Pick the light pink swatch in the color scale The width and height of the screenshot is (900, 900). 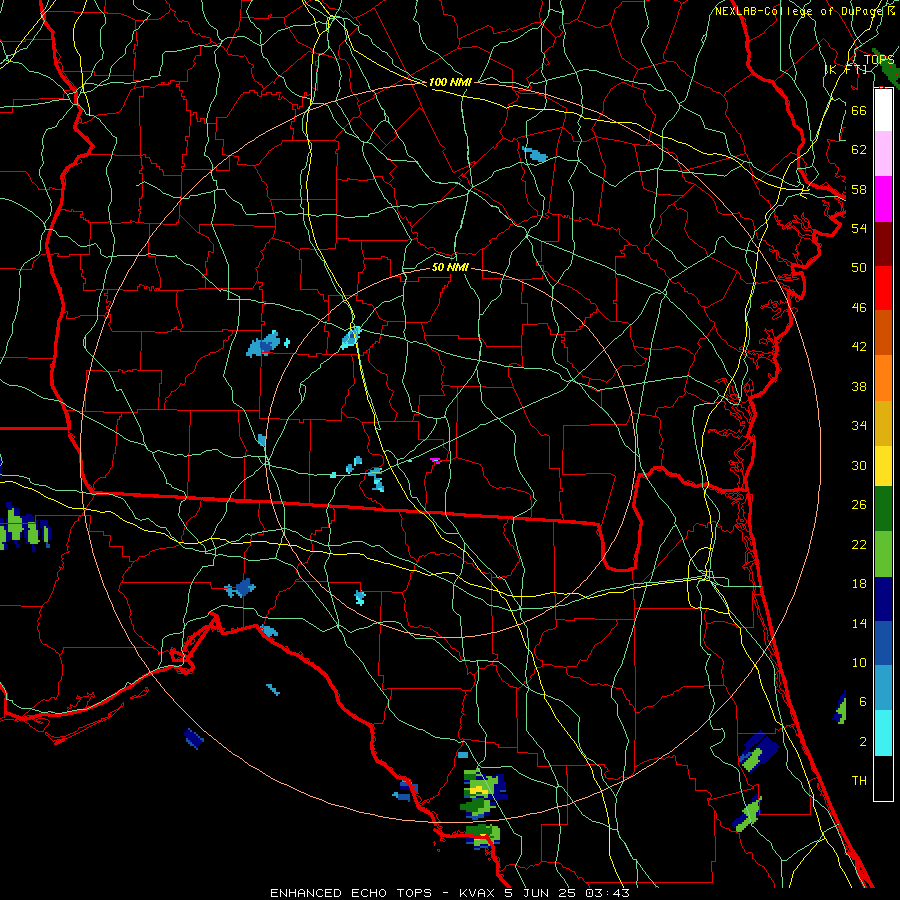point(883,153)
